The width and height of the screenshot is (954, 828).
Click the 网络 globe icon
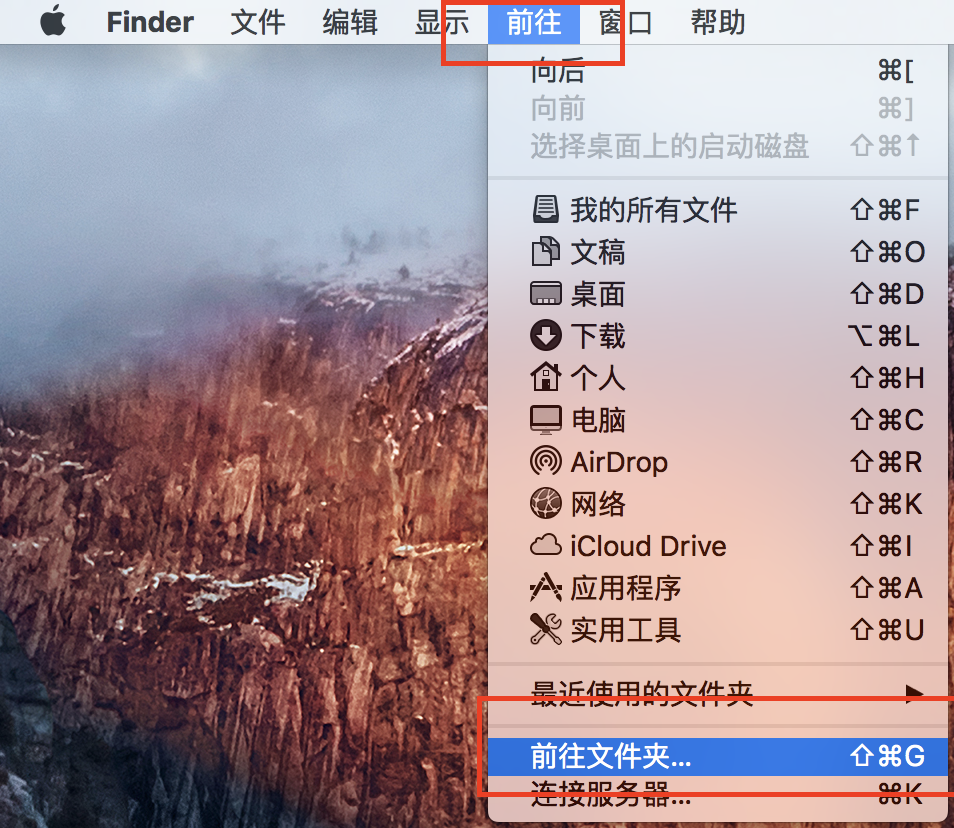[546, 504]
